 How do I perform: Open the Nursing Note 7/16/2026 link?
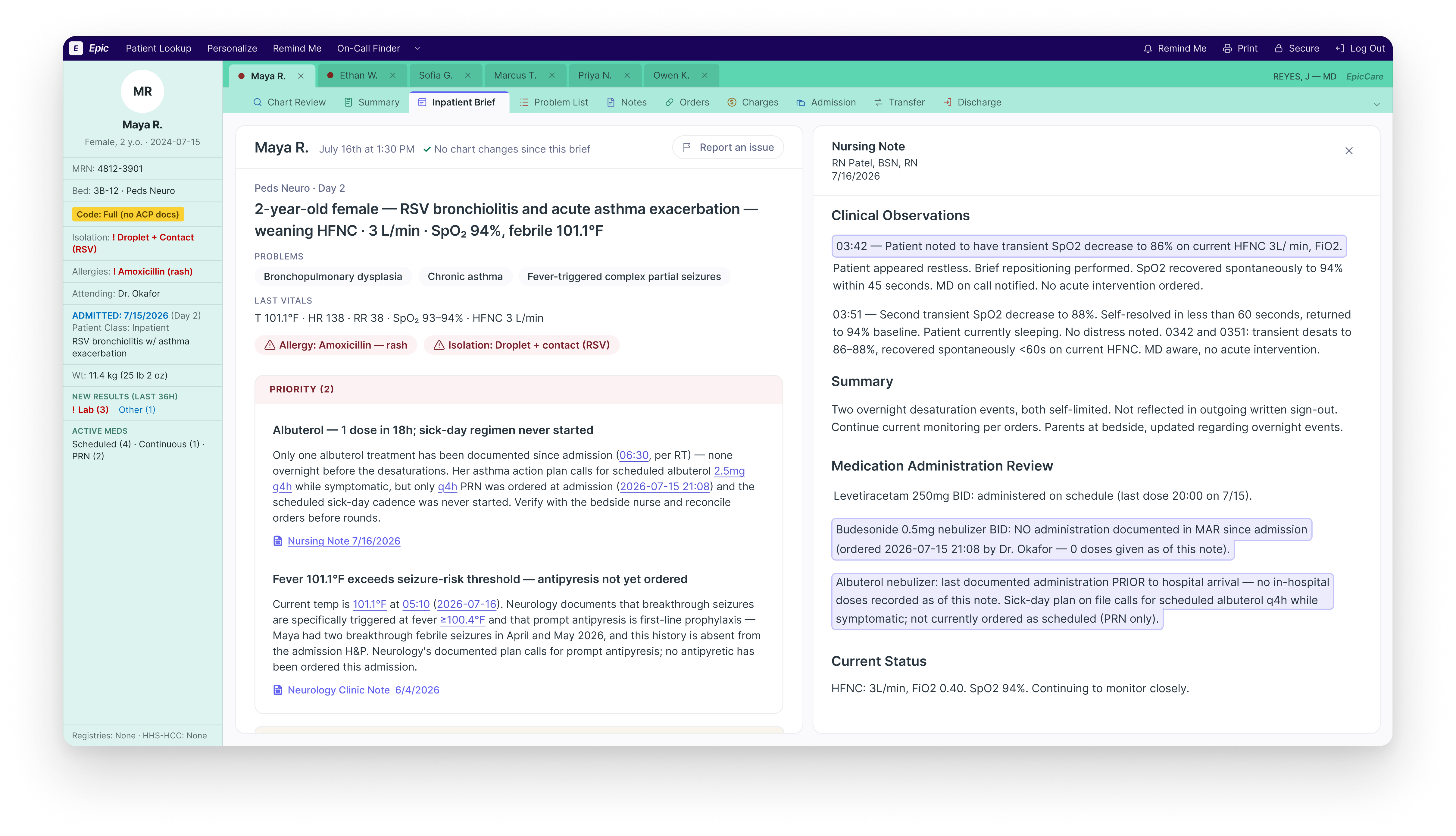click(344, 541)
